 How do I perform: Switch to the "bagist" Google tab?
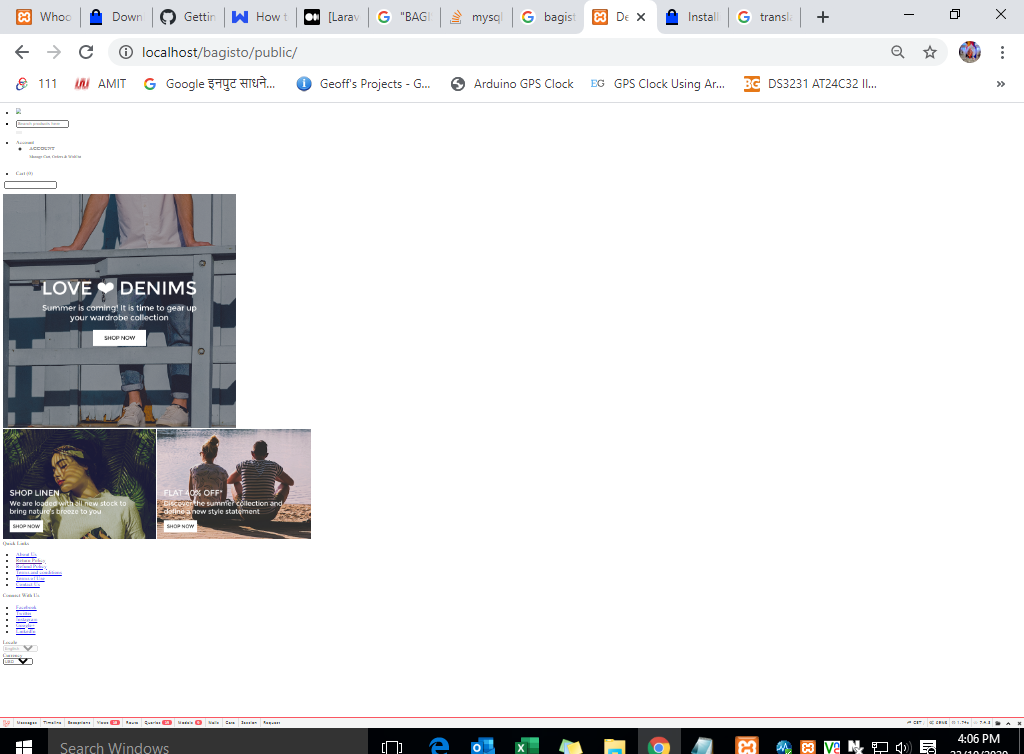[549, 17]
